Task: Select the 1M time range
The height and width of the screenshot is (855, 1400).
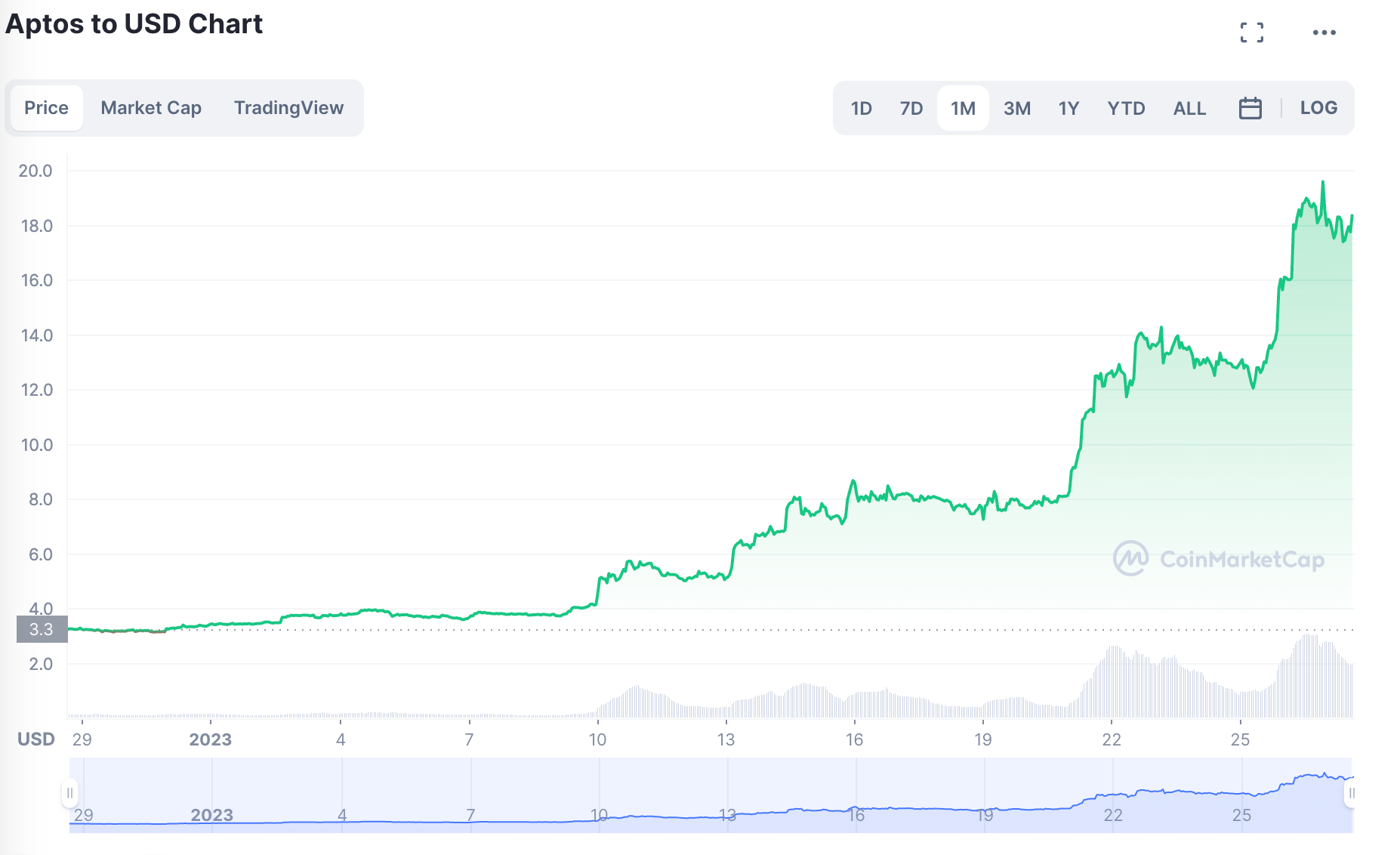Action: (963, 108)
